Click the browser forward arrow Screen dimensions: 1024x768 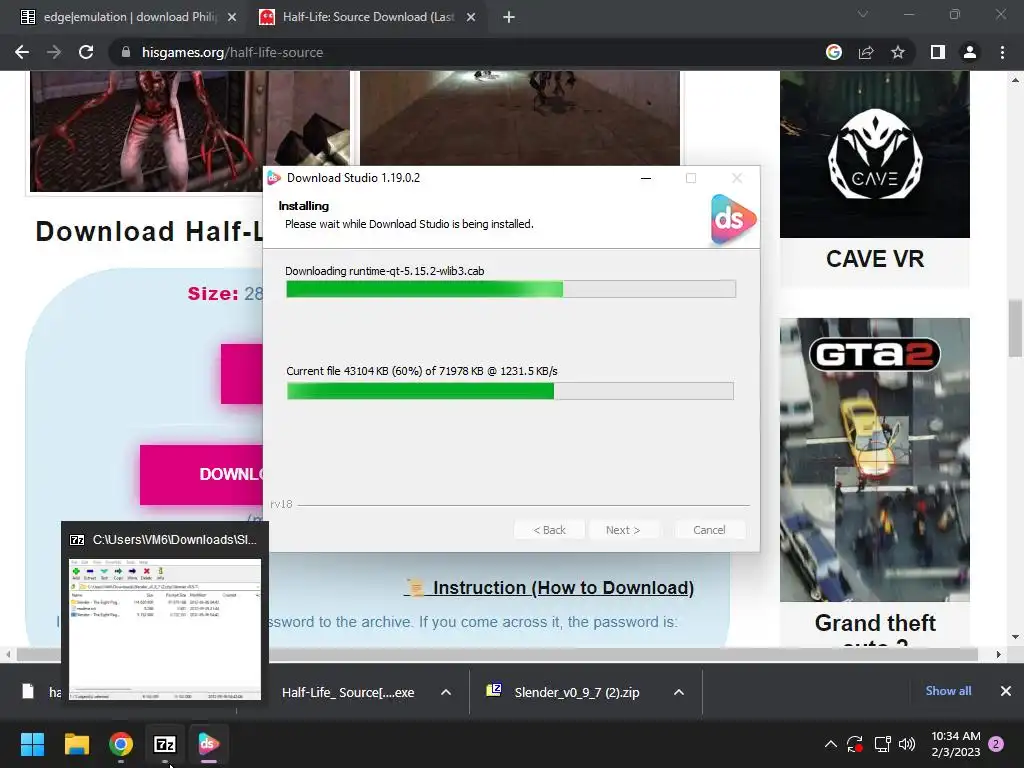pyautogui.click(x=54, y=52)
